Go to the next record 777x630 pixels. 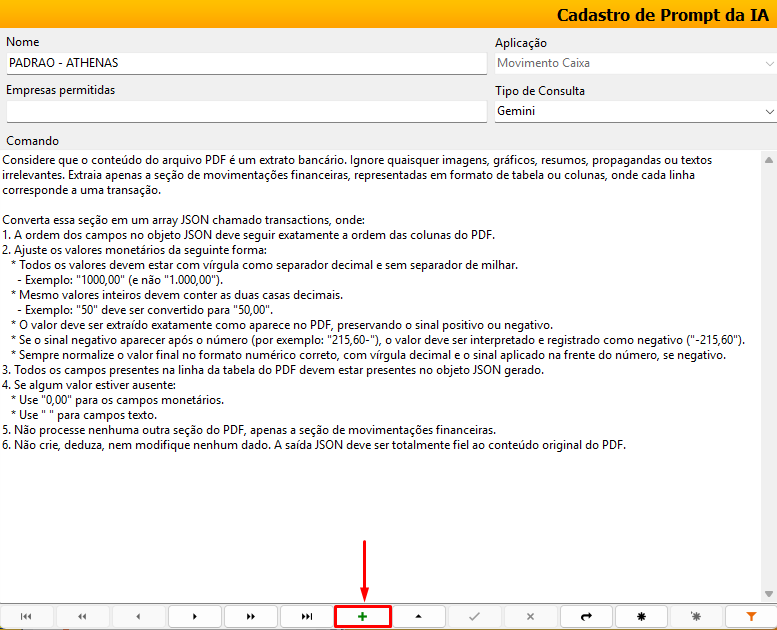(x=194, y=617)
